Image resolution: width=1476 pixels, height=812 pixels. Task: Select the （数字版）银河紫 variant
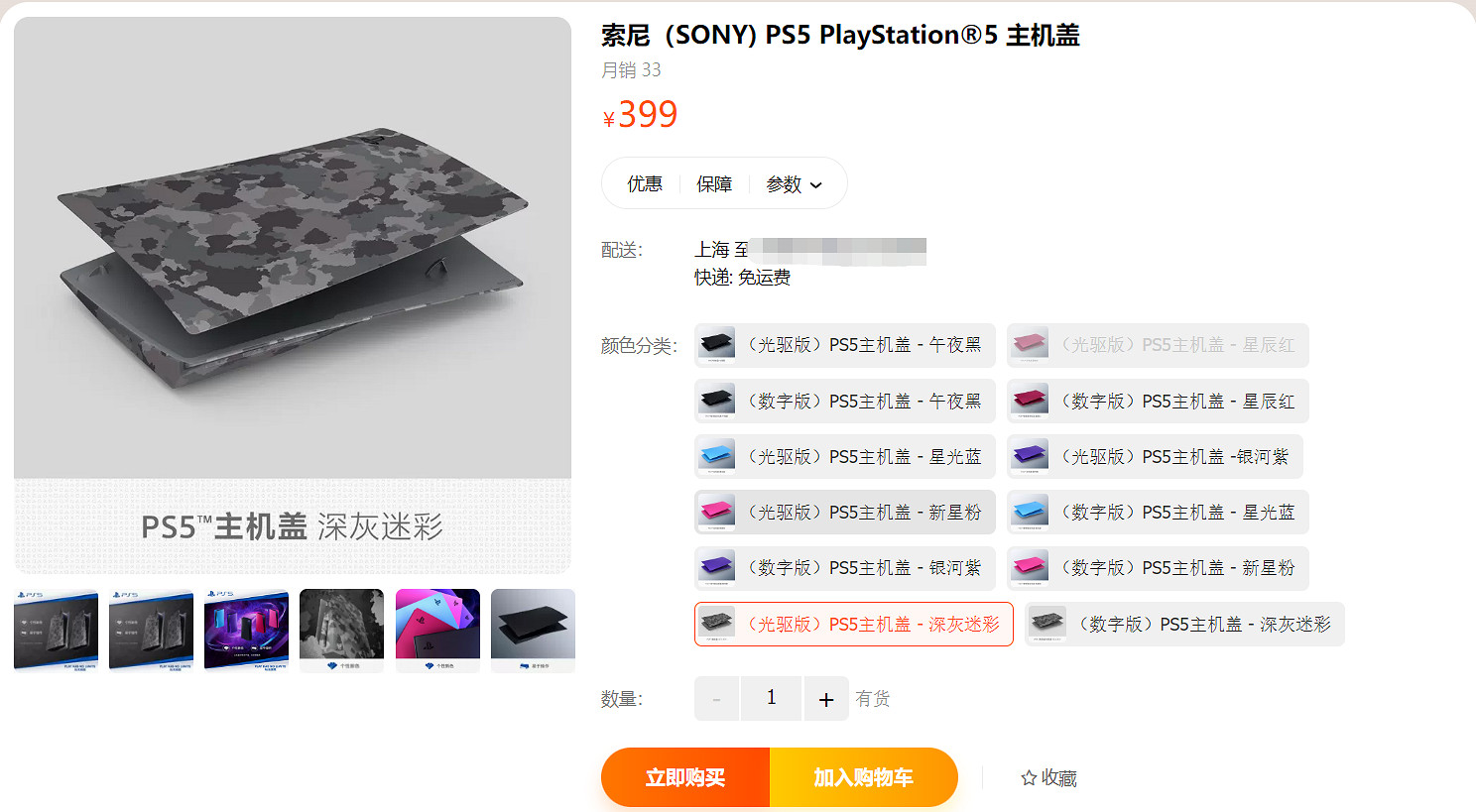click(x=843, y=568)
